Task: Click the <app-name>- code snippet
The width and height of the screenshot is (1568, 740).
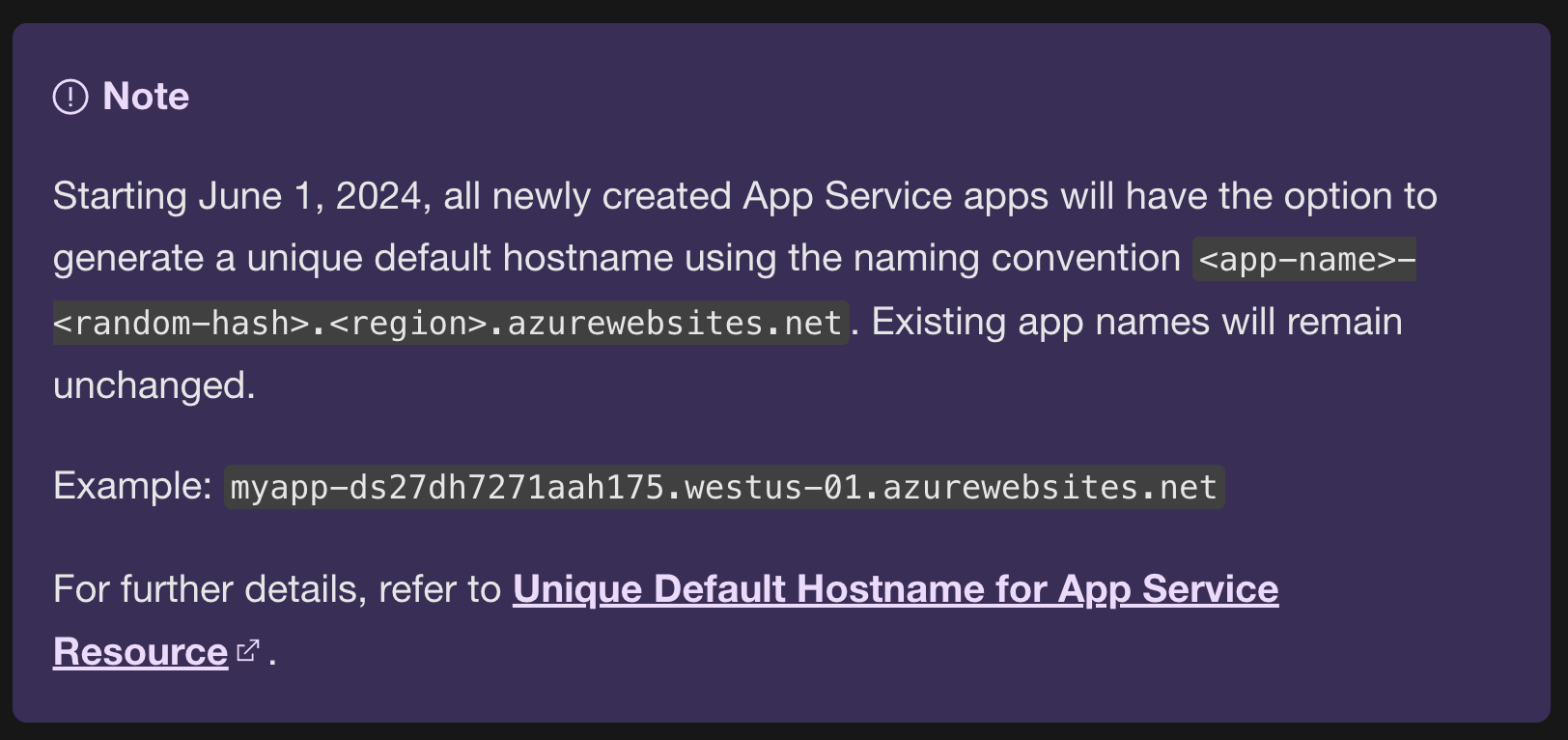Action: 1304,259
